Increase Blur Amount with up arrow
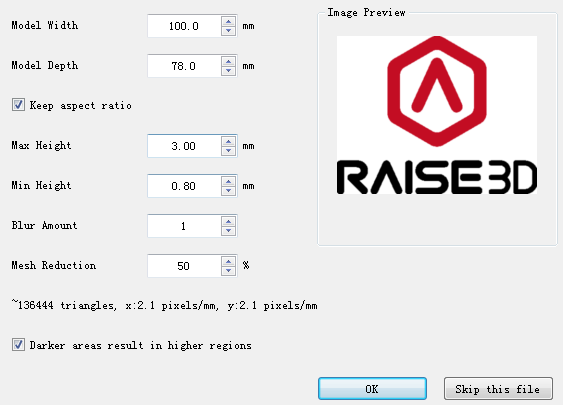Viewport: 563px width, 405px height. (228, 222)
